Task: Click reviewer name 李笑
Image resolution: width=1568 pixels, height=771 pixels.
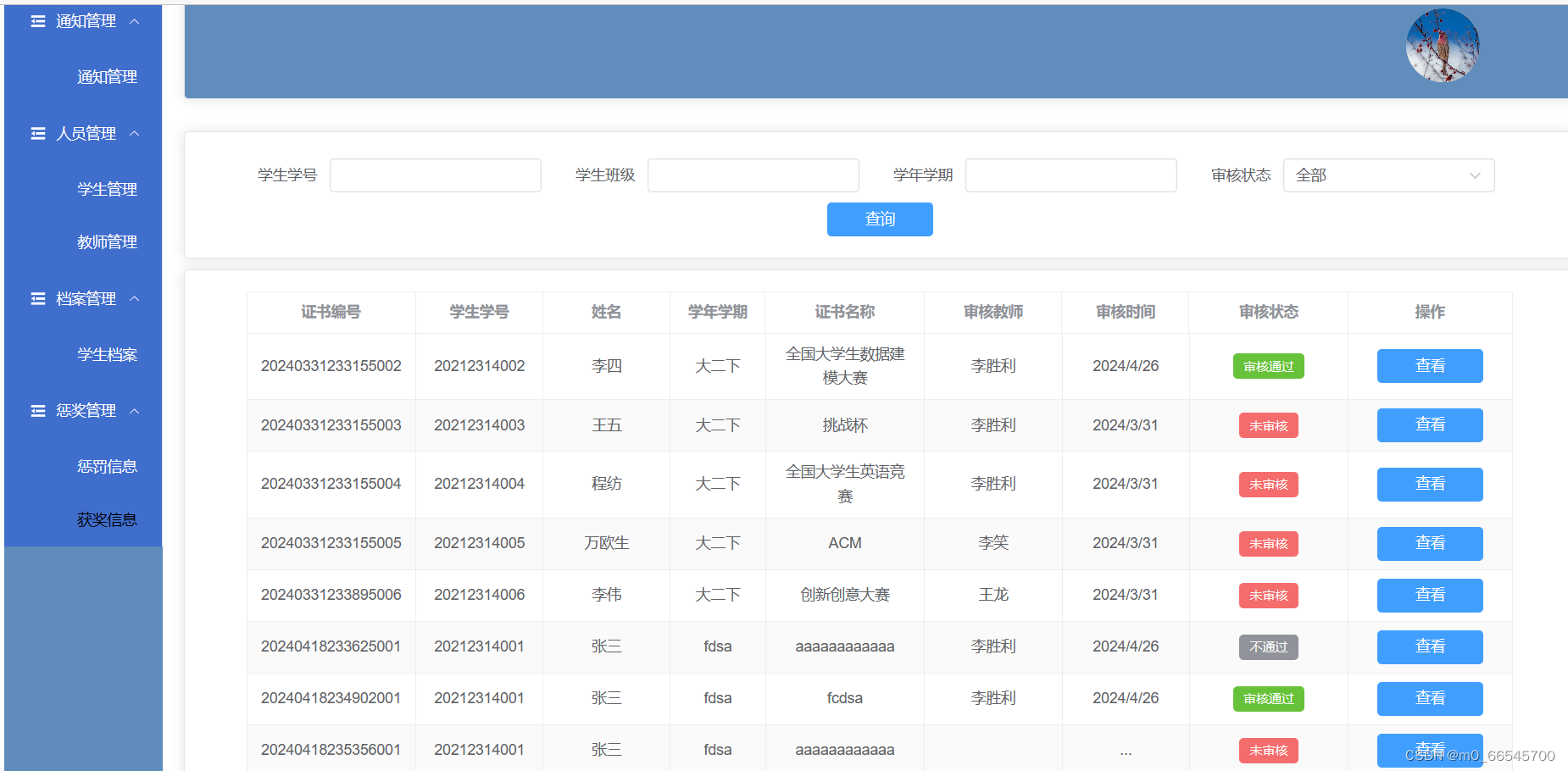Action: point(993,543)
